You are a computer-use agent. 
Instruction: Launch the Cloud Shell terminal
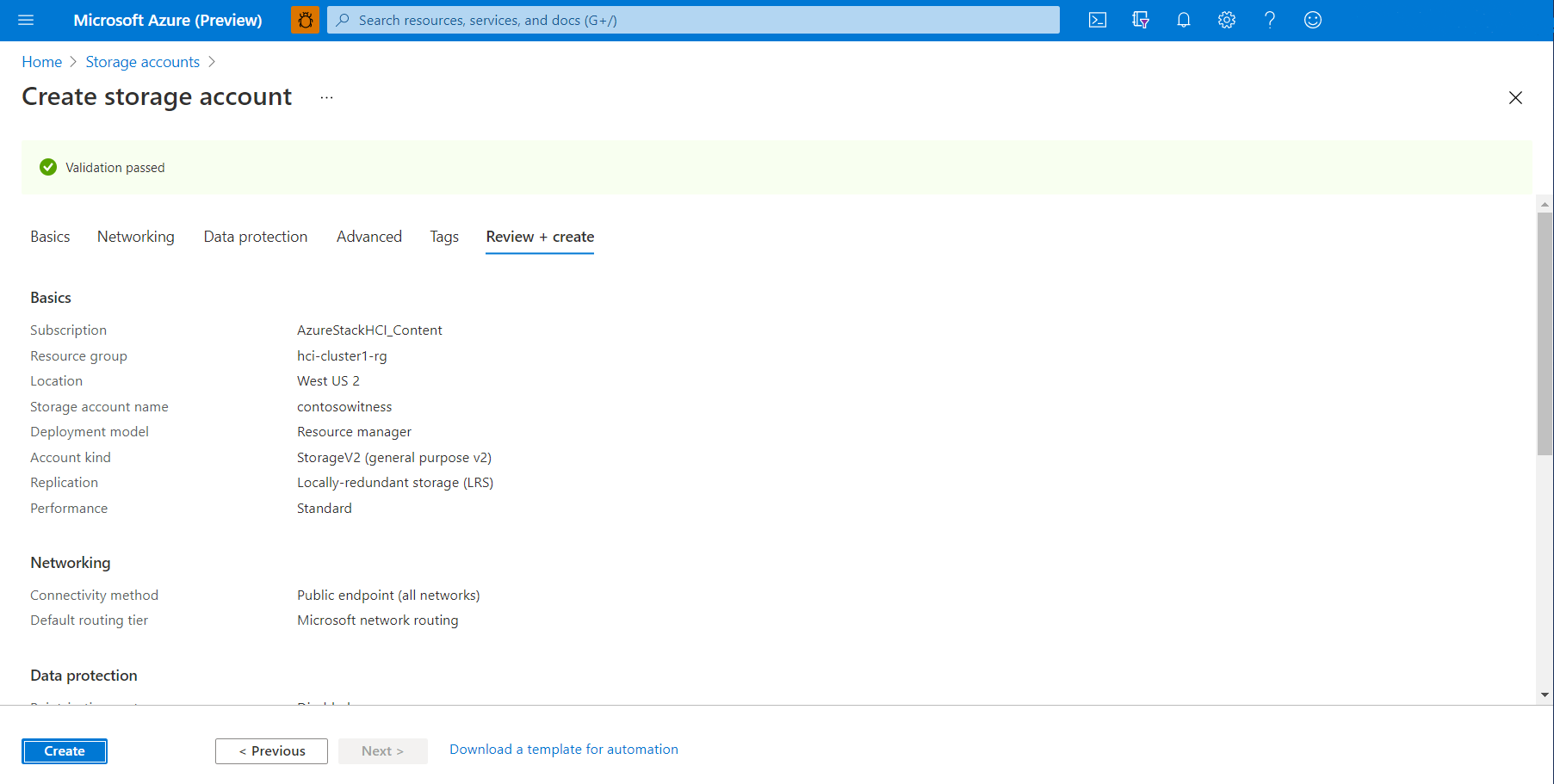click(x=1097, y=20)
